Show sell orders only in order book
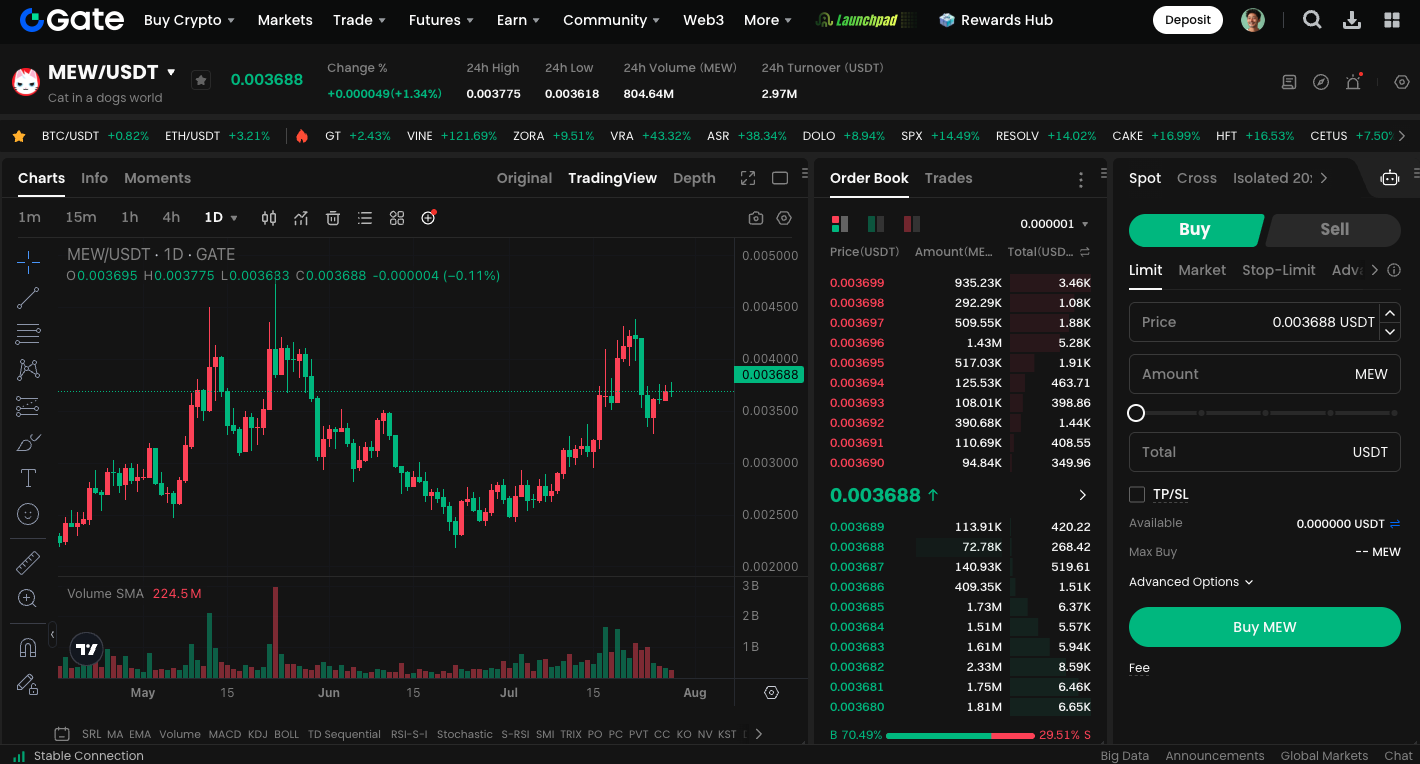 911,224
